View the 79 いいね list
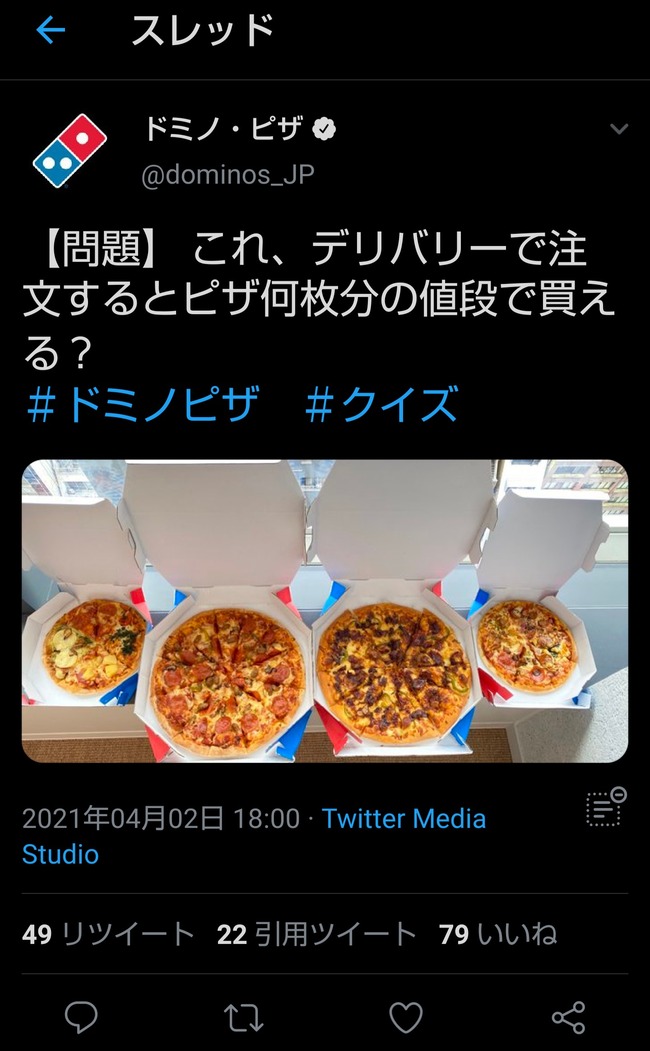 pyautogui.click(x=498, y=934)
